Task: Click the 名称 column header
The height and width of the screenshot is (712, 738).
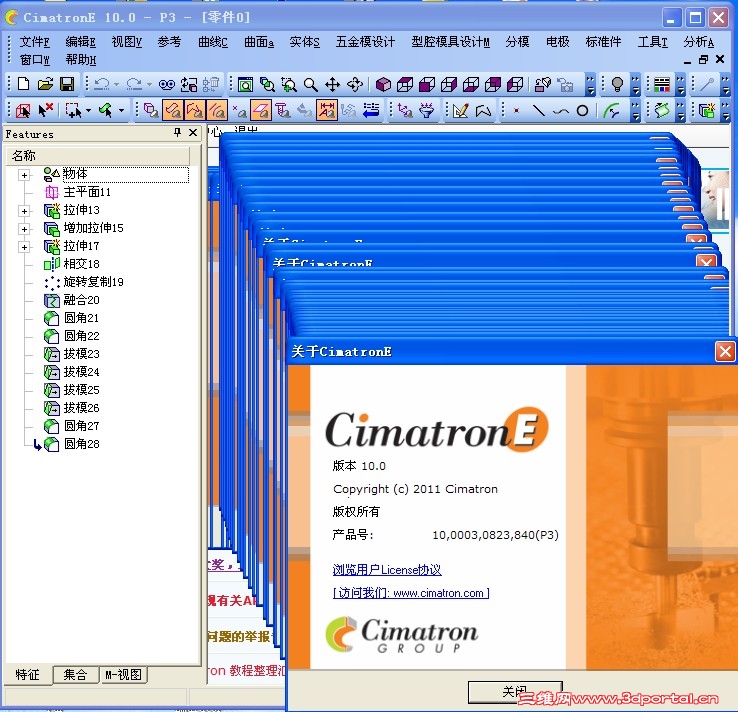Action: tap(98, 156)
